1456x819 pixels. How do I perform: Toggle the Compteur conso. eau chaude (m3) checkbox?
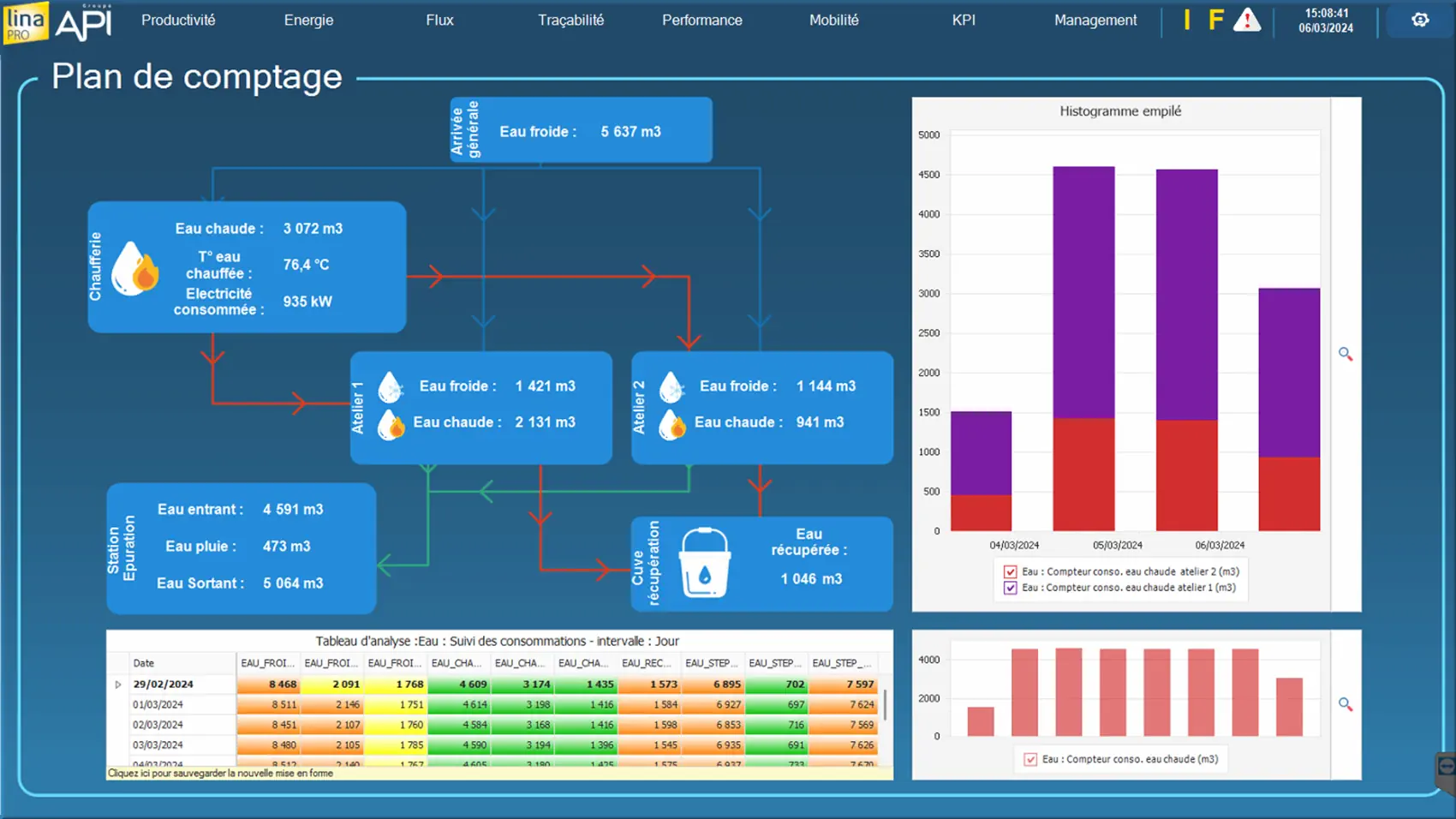pyautogui.click(x=1030, y=759)
